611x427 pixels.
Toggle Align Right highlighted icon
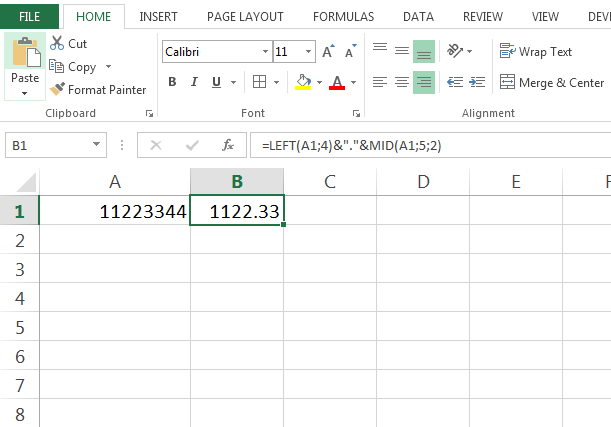click(424, 82)
